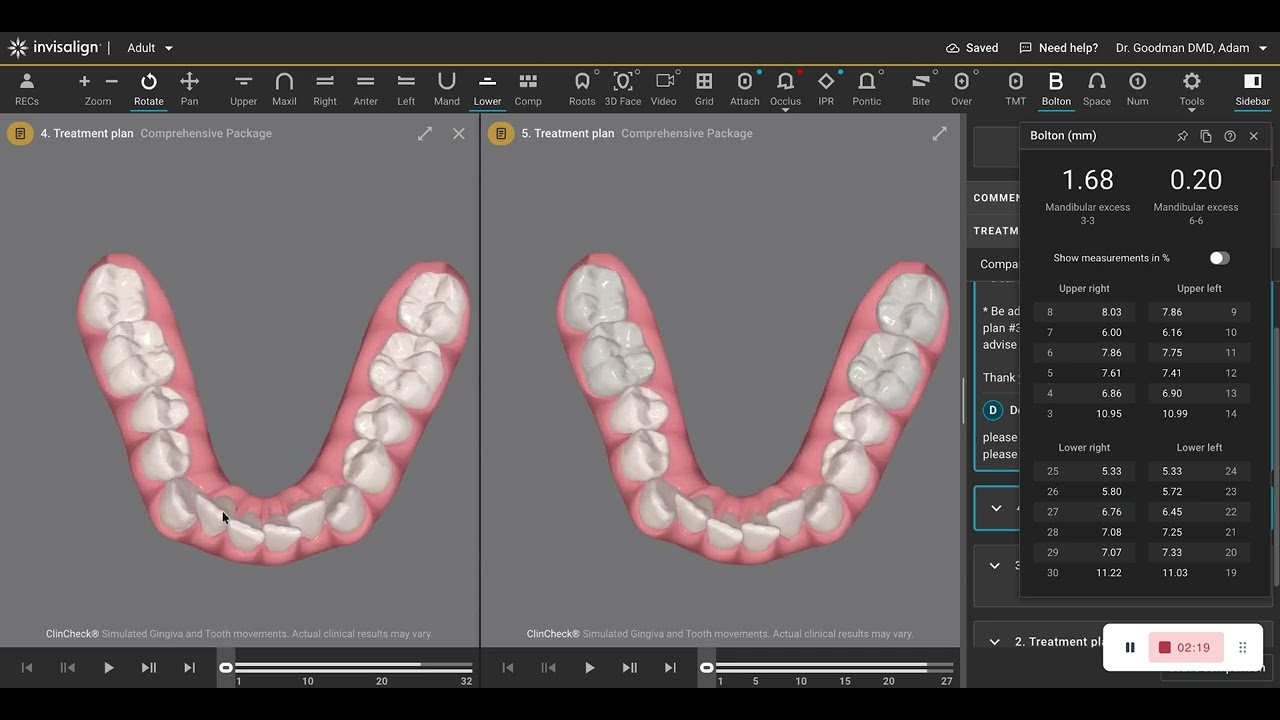Open the Tools settings gear
This screenshot has width=1280, height=720.
[x=1192, y=88]
